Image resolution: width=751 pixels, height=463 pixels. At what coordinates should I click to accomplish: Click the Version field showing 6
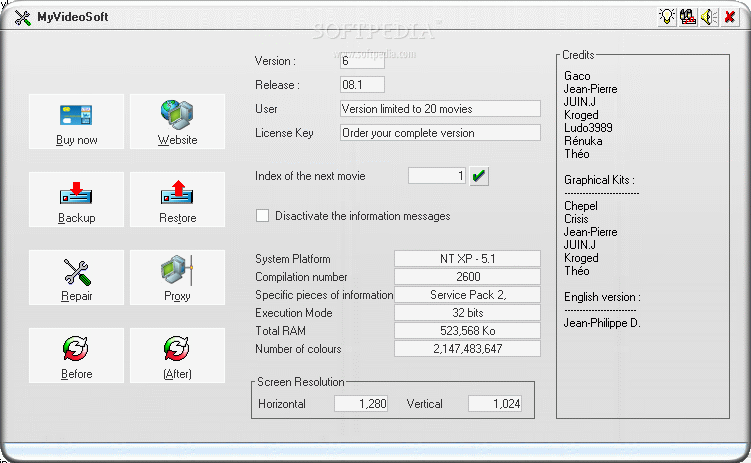[362, 61]
